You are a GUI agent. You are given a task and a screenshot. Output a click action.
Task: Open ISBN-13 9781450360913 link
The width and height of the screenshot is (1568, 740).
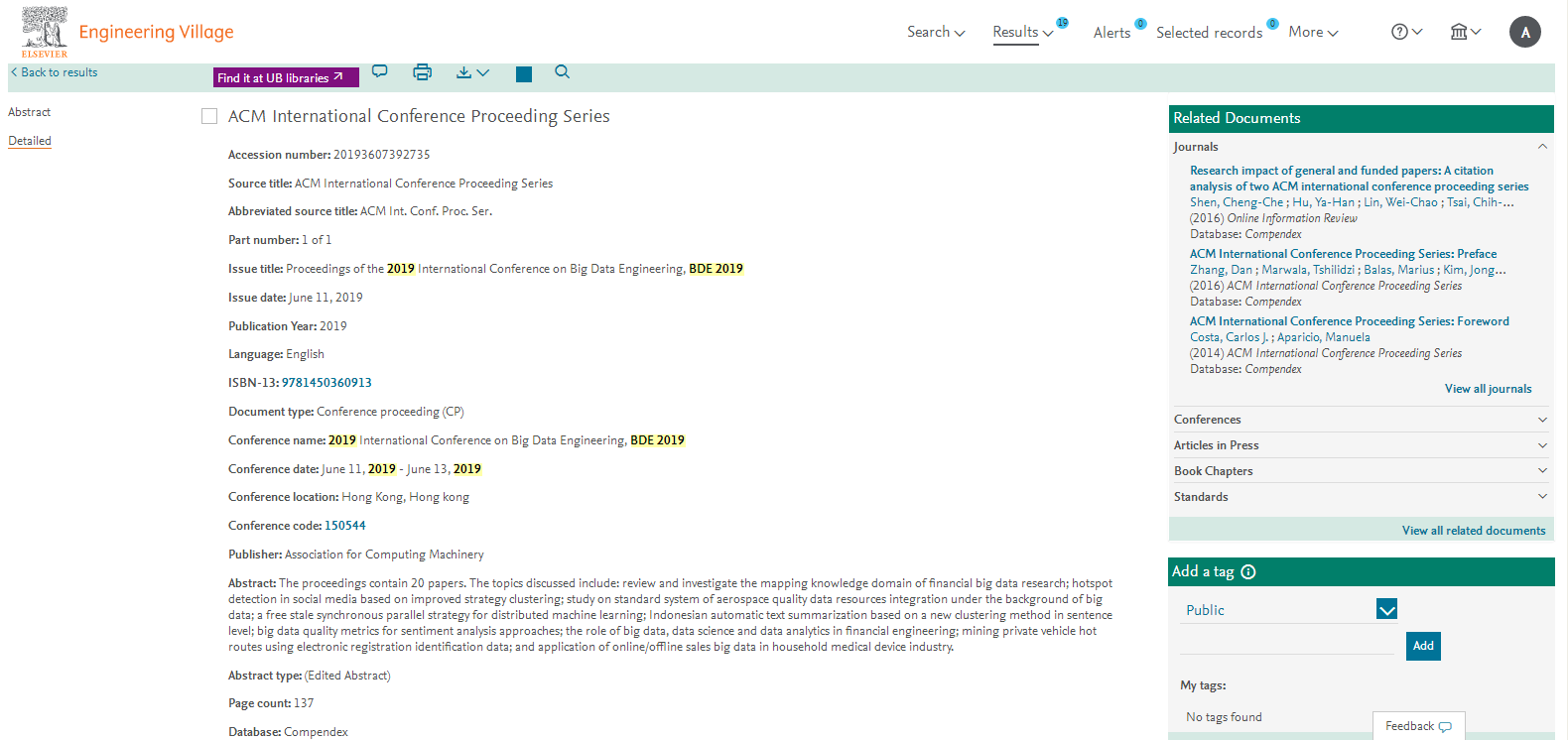click(327, 383)
